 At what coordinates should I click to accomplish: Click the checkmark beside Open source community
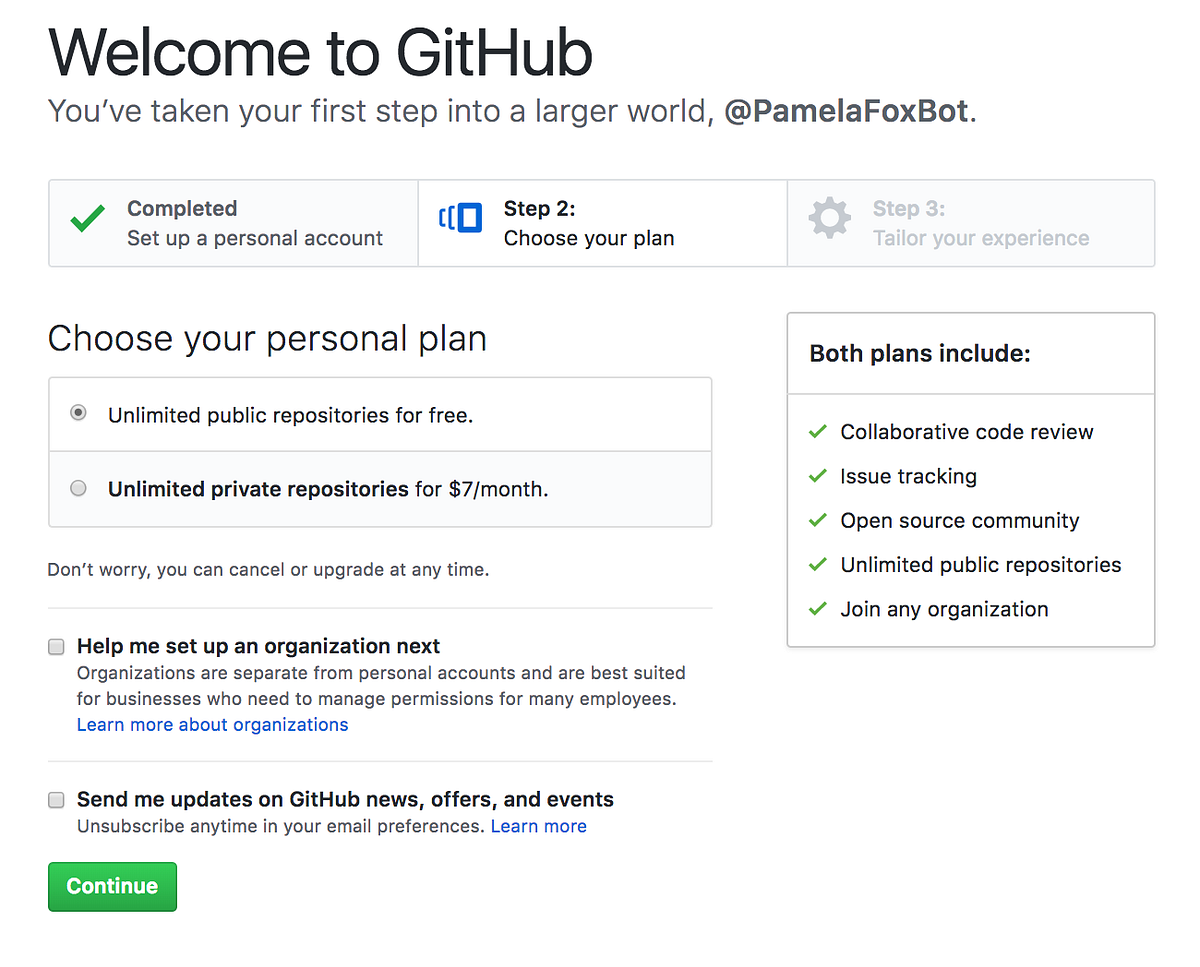(817, 519)
